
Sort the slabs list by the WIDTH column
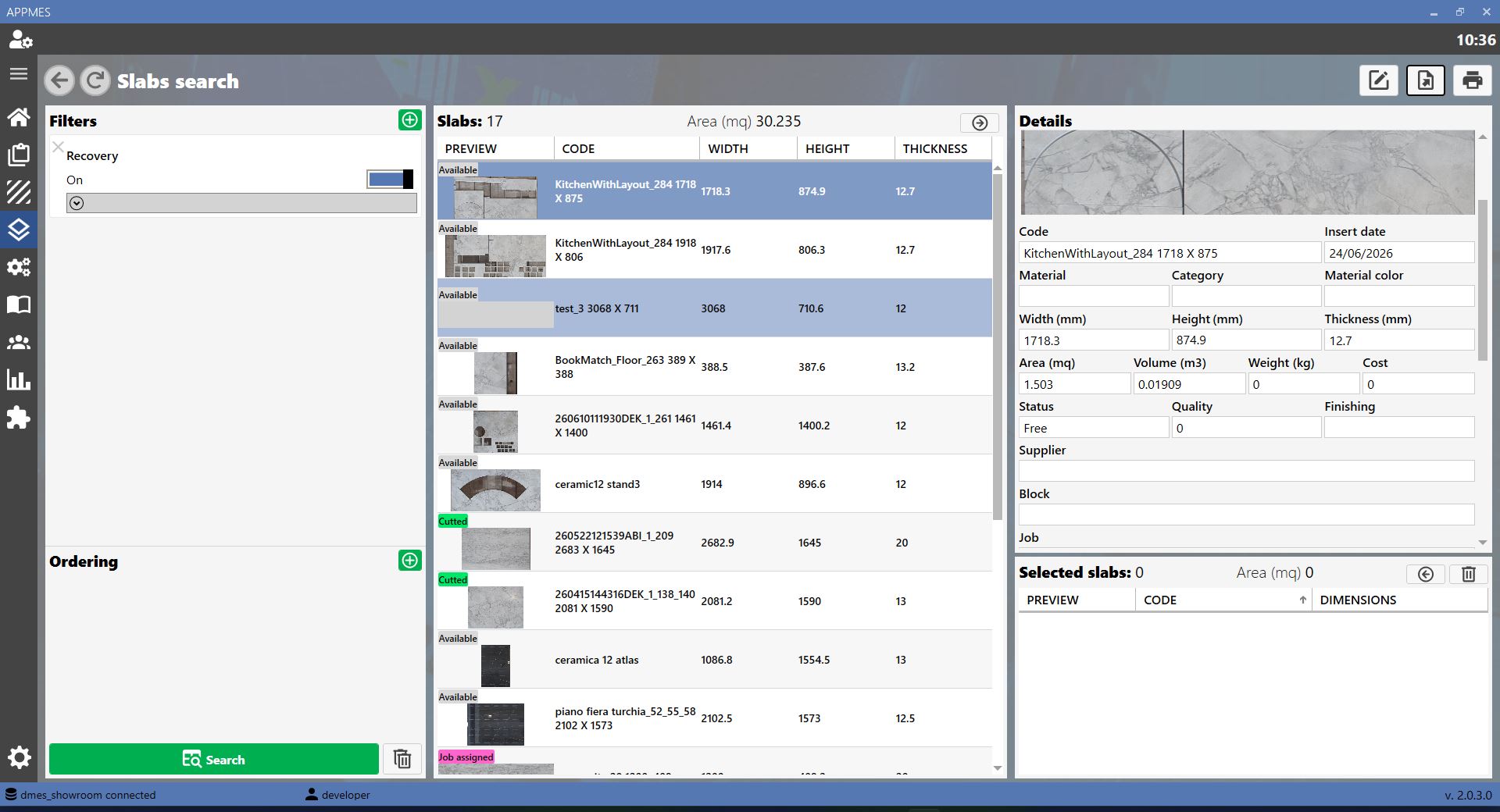(748, 148)
